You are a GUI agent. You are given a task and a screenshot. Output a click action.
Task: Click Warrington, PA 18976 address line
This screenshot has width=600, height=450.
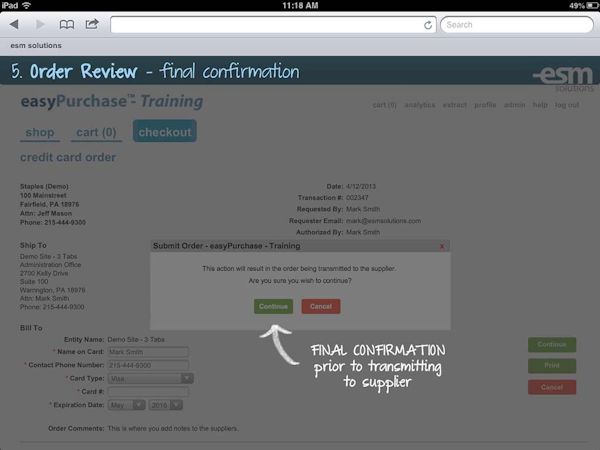pyautogui.click(x=52, y=290)
